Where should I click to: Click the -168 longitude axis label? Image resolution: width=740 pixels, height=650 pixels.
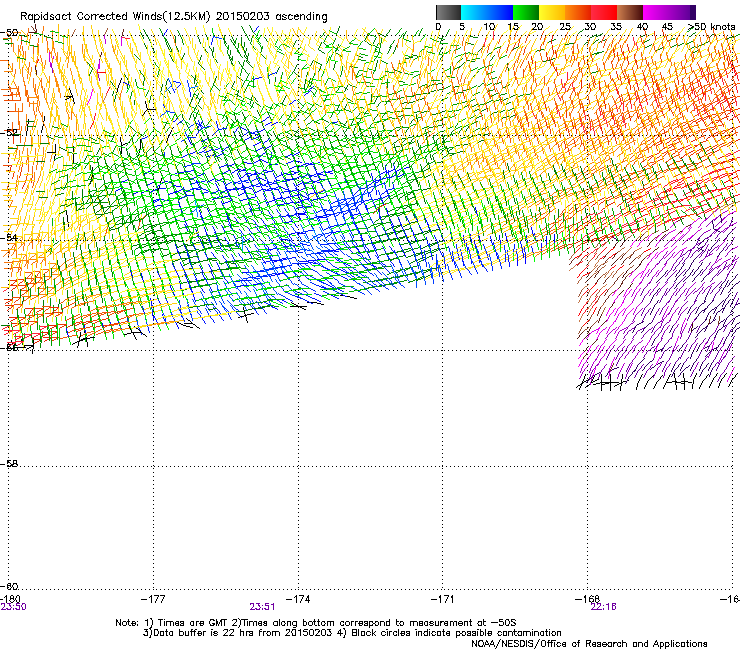[588, 599]
